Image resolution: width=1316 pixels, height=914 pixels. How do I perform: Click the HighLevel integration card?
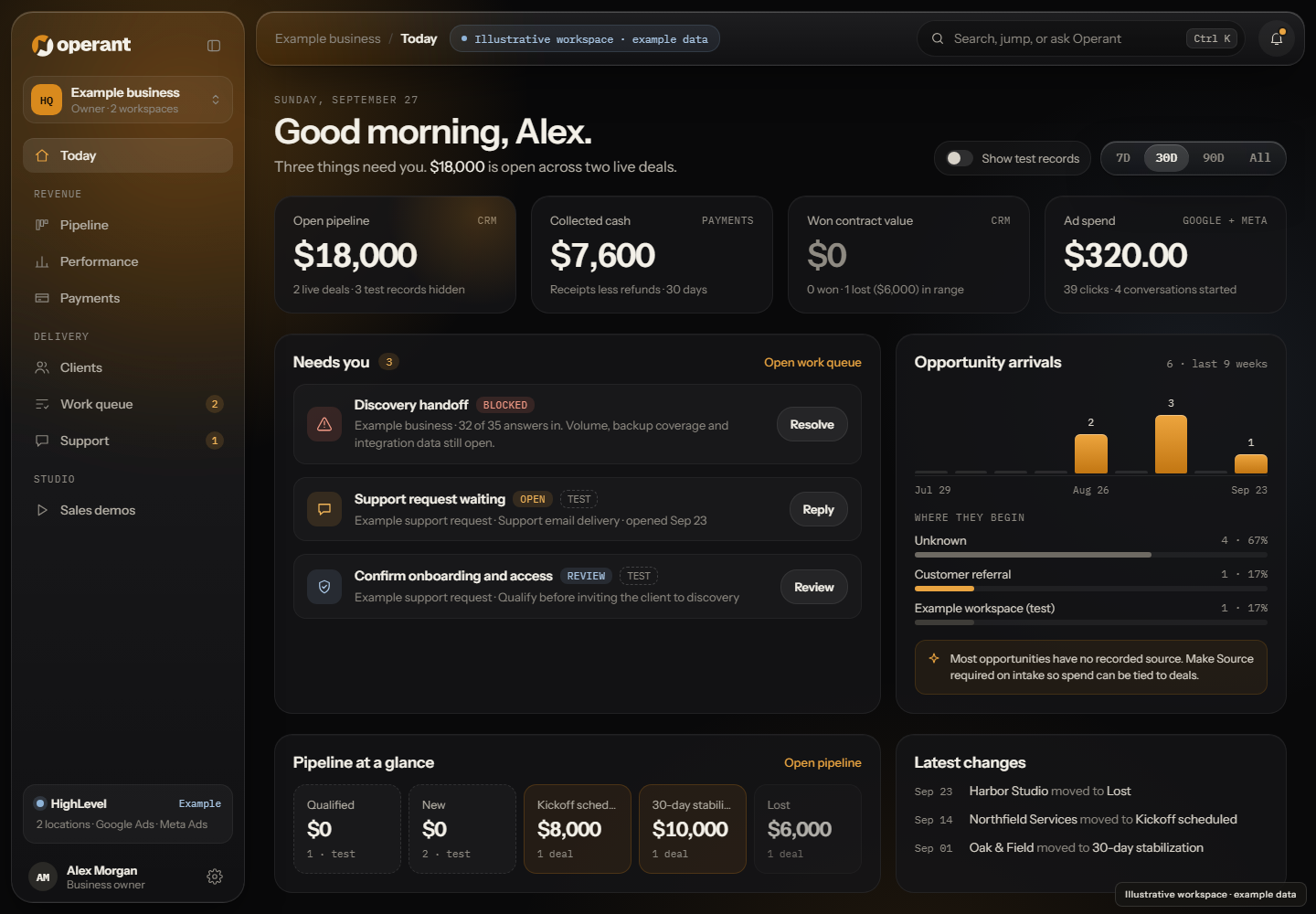coord(128,813)
